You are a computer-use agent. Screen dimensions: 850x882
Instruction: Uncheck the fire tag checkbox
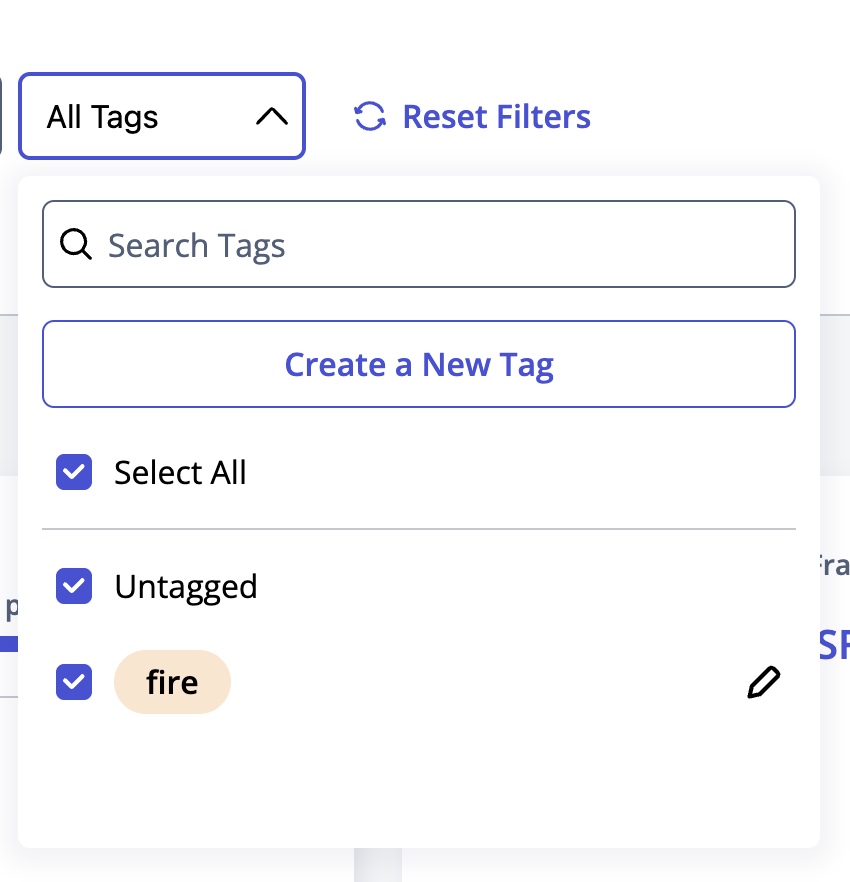coord(74,682)
